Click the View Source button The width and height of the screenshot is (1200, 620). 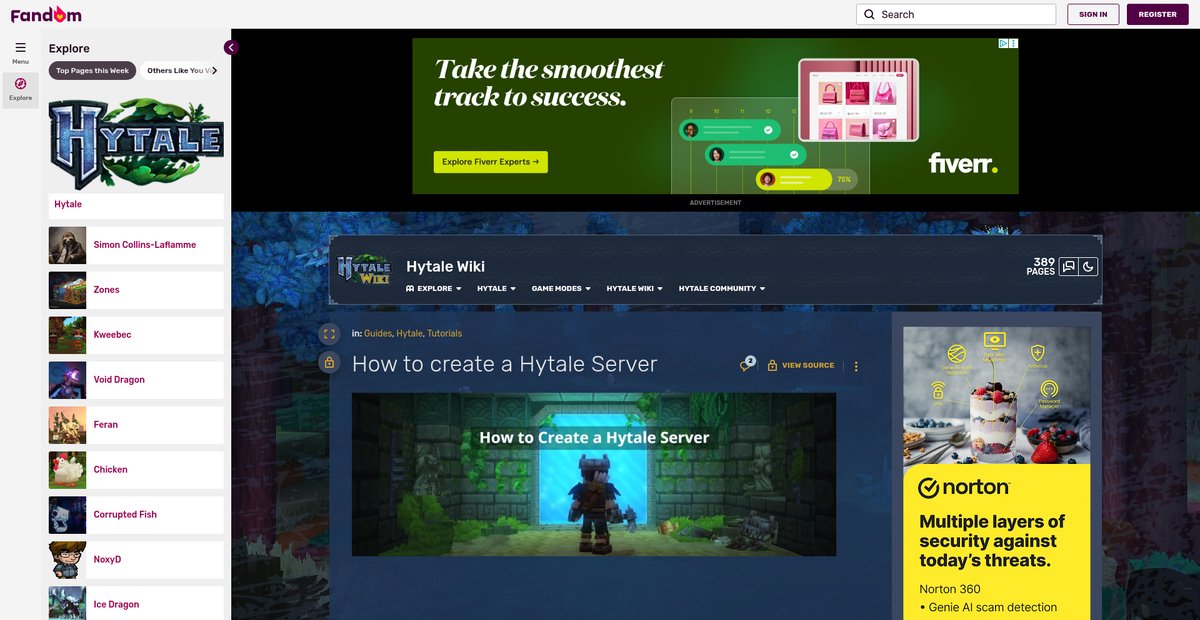(801, 366)
